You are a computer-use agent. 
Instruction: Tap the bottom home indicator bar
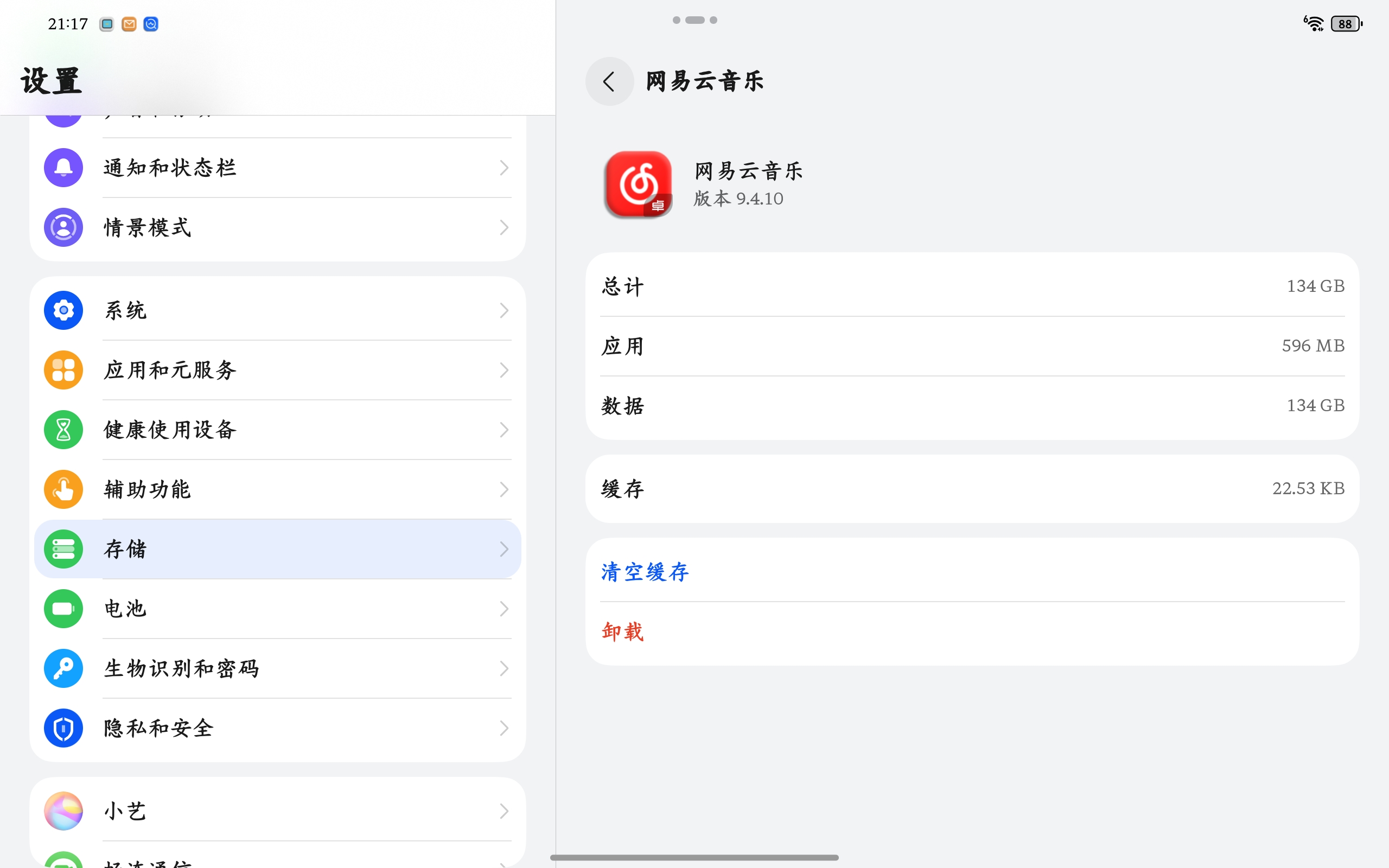point(694,857)
